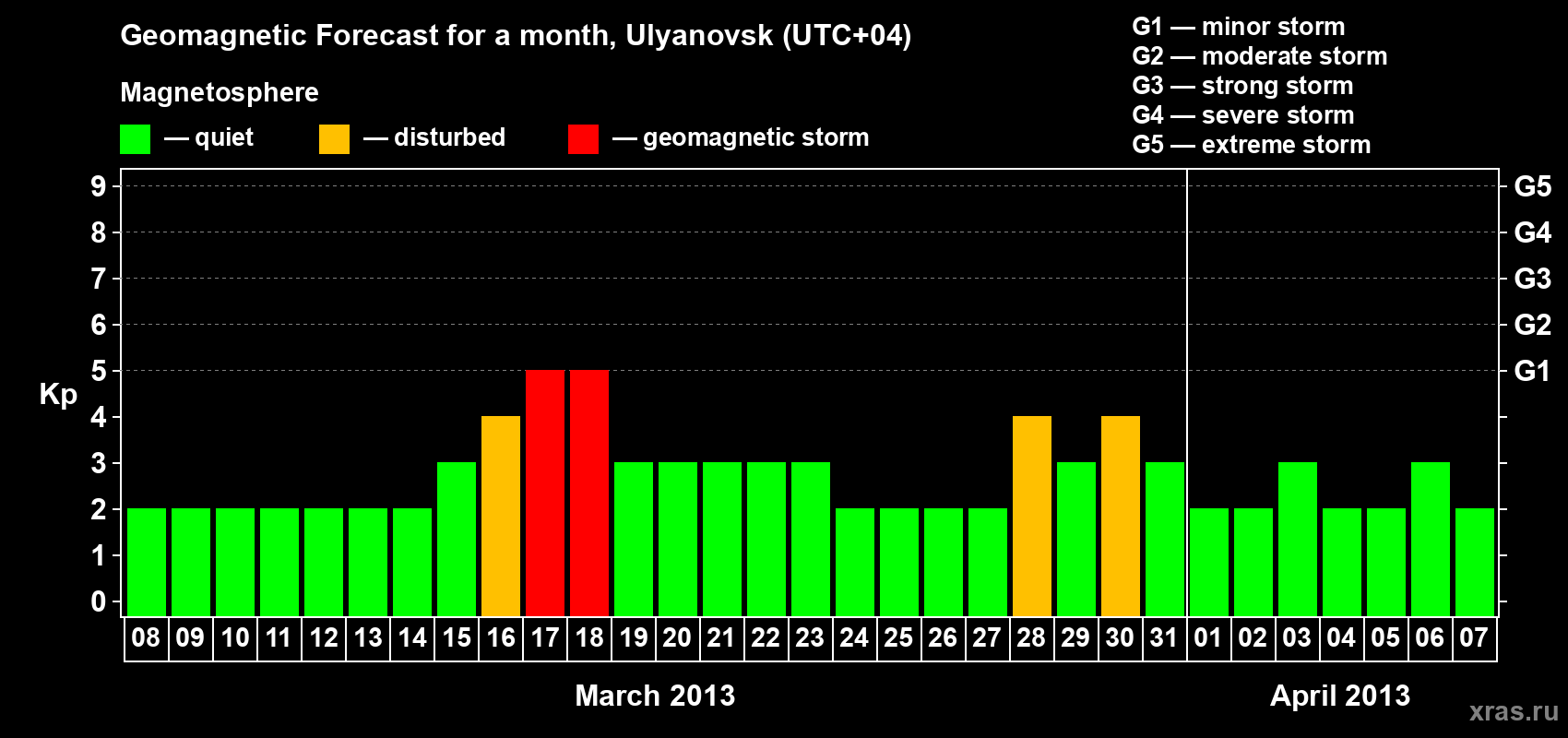Click the 'G2 — moderate storm' legend line

pyautogui.click(x=1260, y=56)
